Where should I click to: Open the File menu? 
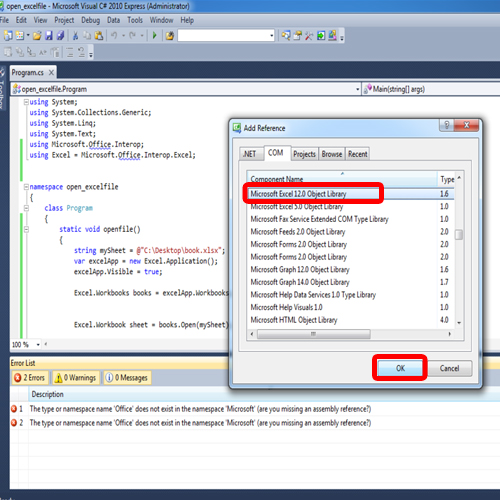click(x=4, y=20)
